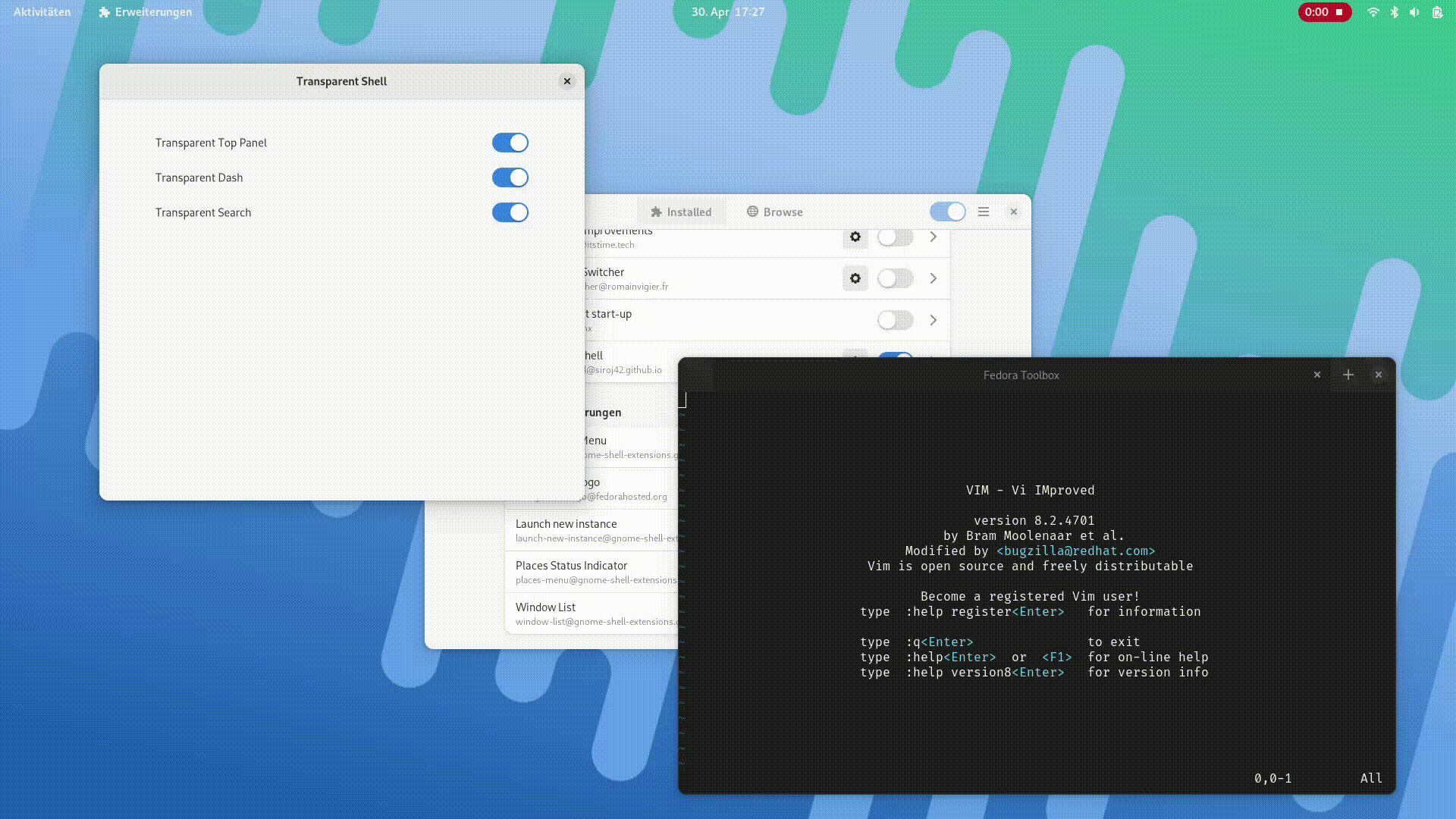Disable Transparent Top Panel switch

(510, 143)
